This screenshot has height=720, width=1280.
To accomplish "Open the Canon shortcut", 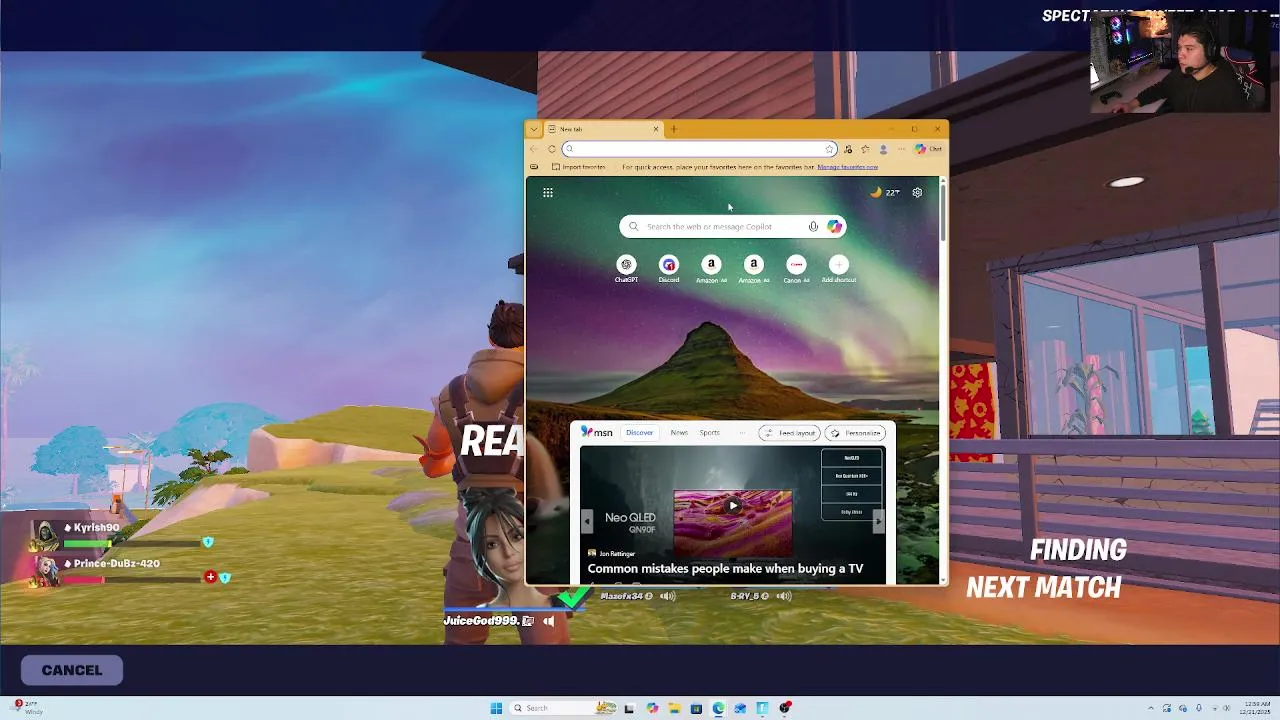I will point(796,269).
